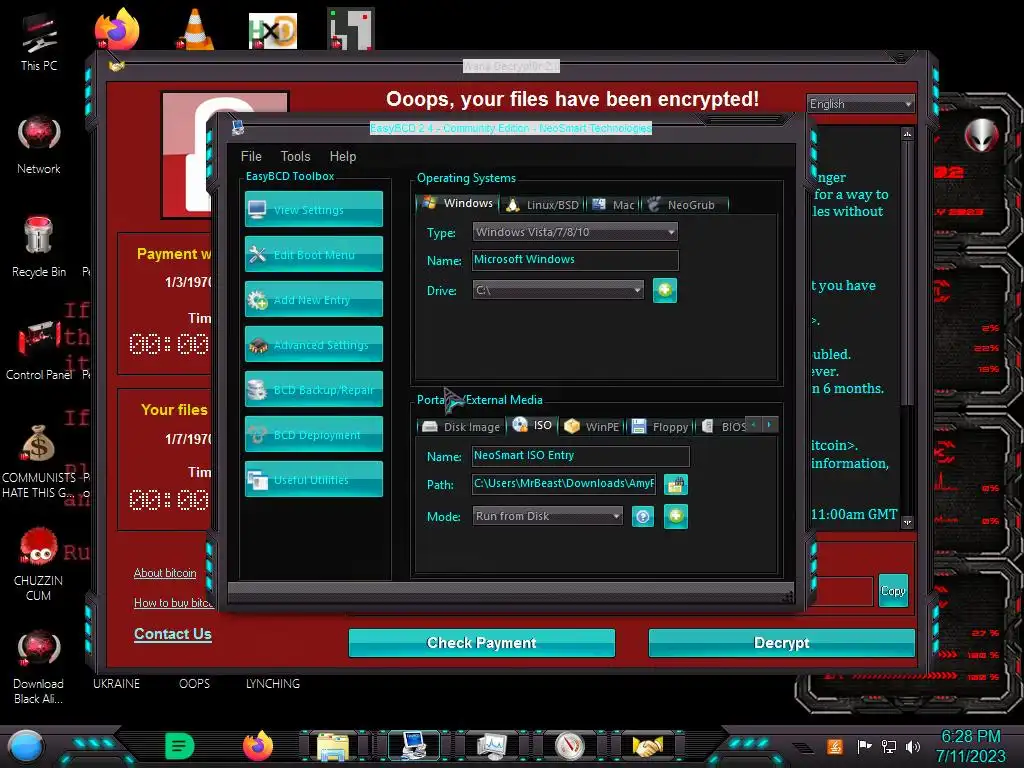This screenshot has height=768, width=1024.
Task: Click green add entry button beside Mode
Action: 676,516
